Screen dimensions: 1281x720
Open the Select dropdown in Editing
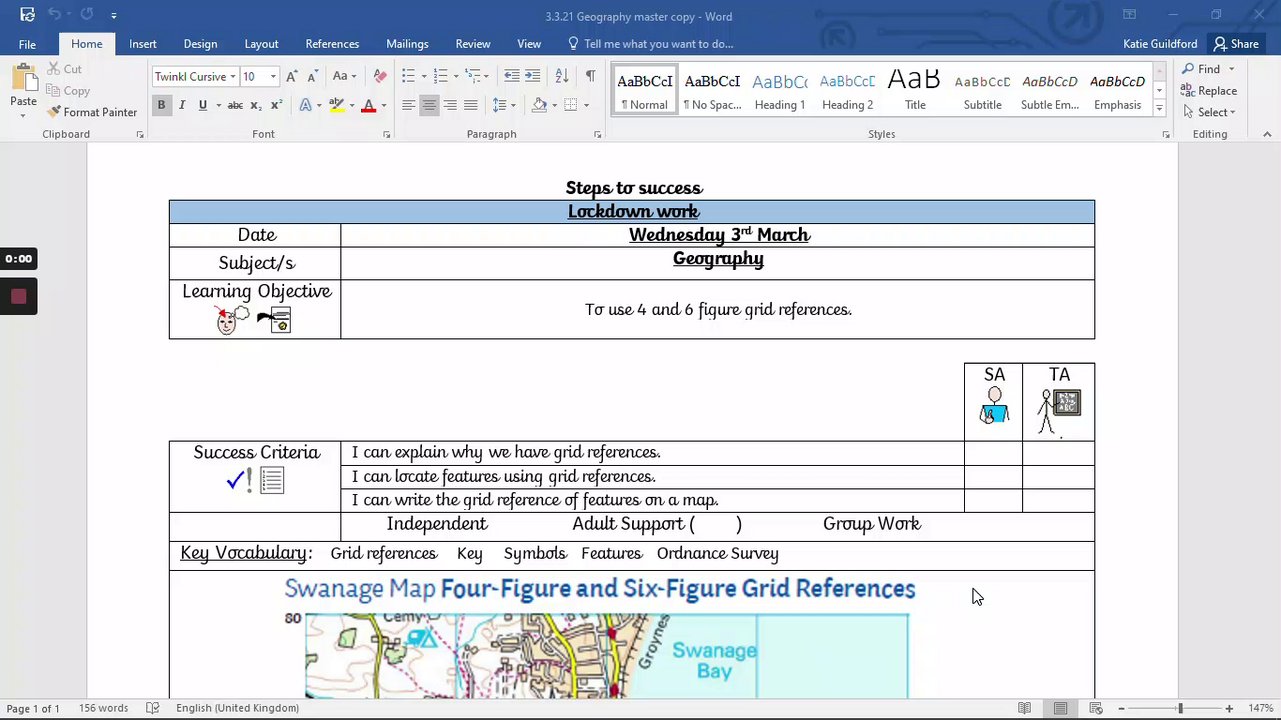click(x=1209, y=112)
